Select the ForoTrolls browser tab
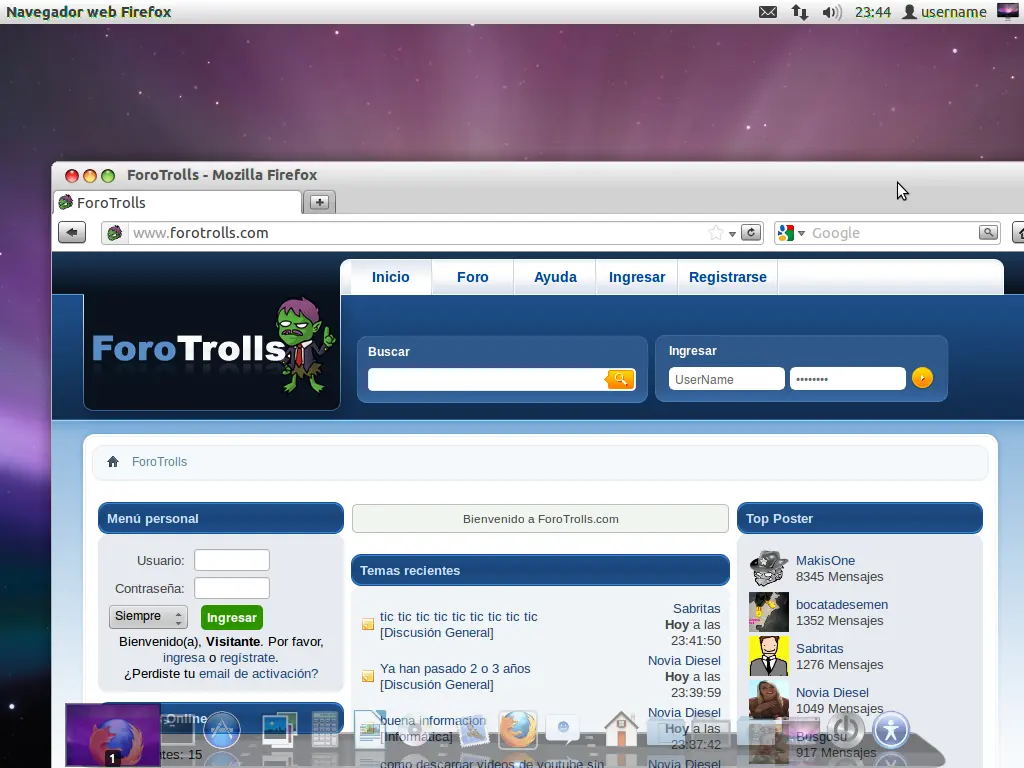This screenshot has height=768, width=1024. pyautogui.click(x=178, y=202)
